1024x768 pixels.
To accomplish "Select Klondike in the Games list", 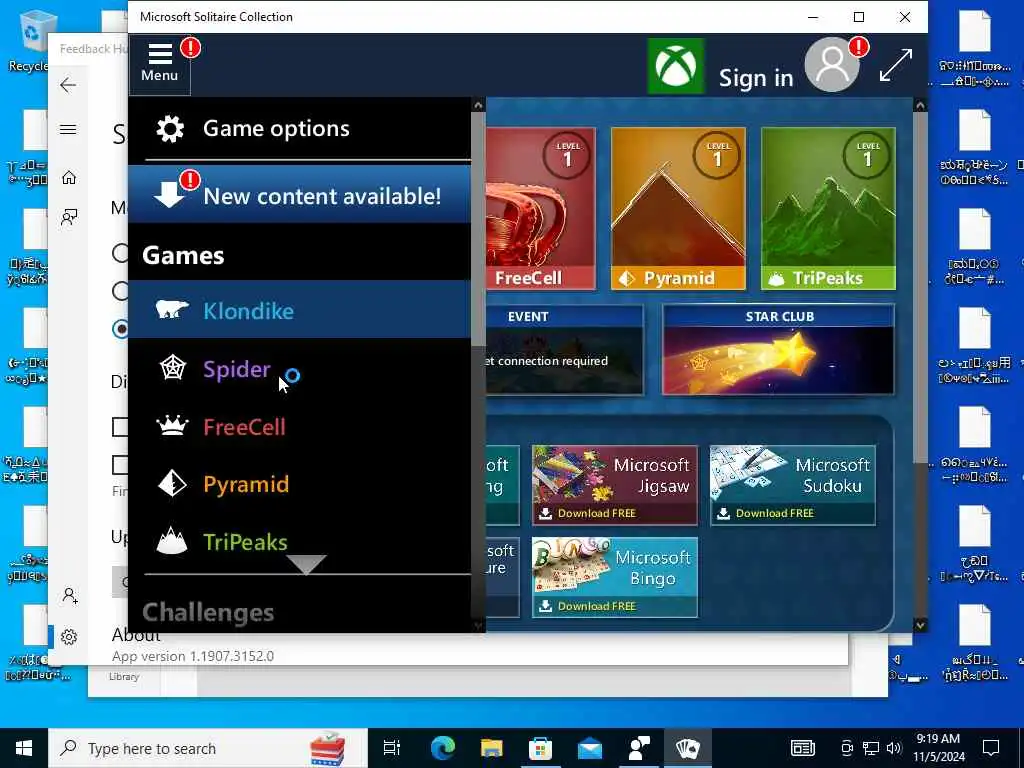I will [x=299, y=310].
